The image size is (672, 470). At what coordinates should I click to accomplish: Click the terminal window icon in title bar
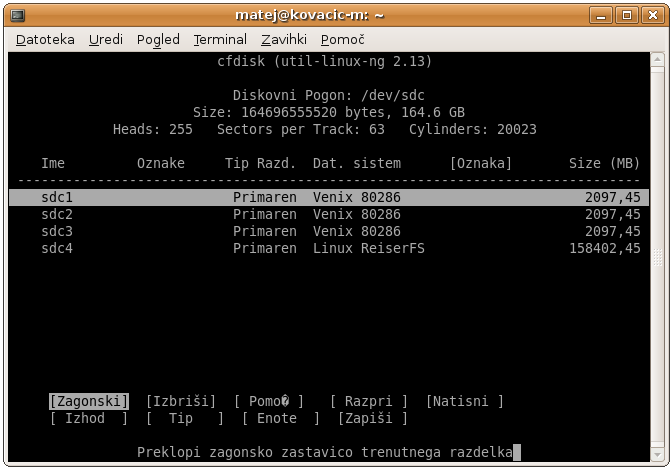tap(18, 15)
